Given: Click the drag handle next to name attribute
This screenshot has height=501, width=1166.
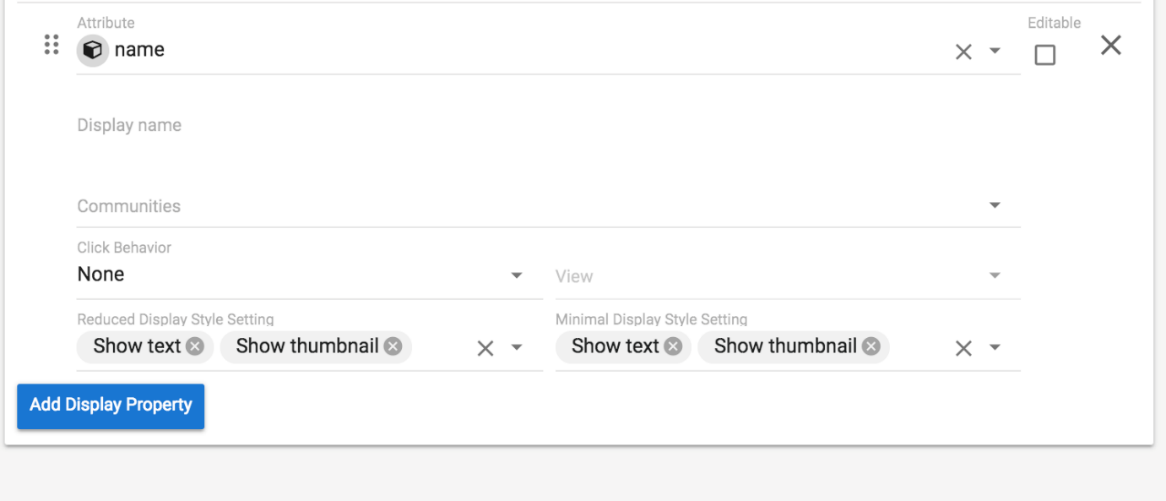Looking at the screenshot, I should [52, 45].
